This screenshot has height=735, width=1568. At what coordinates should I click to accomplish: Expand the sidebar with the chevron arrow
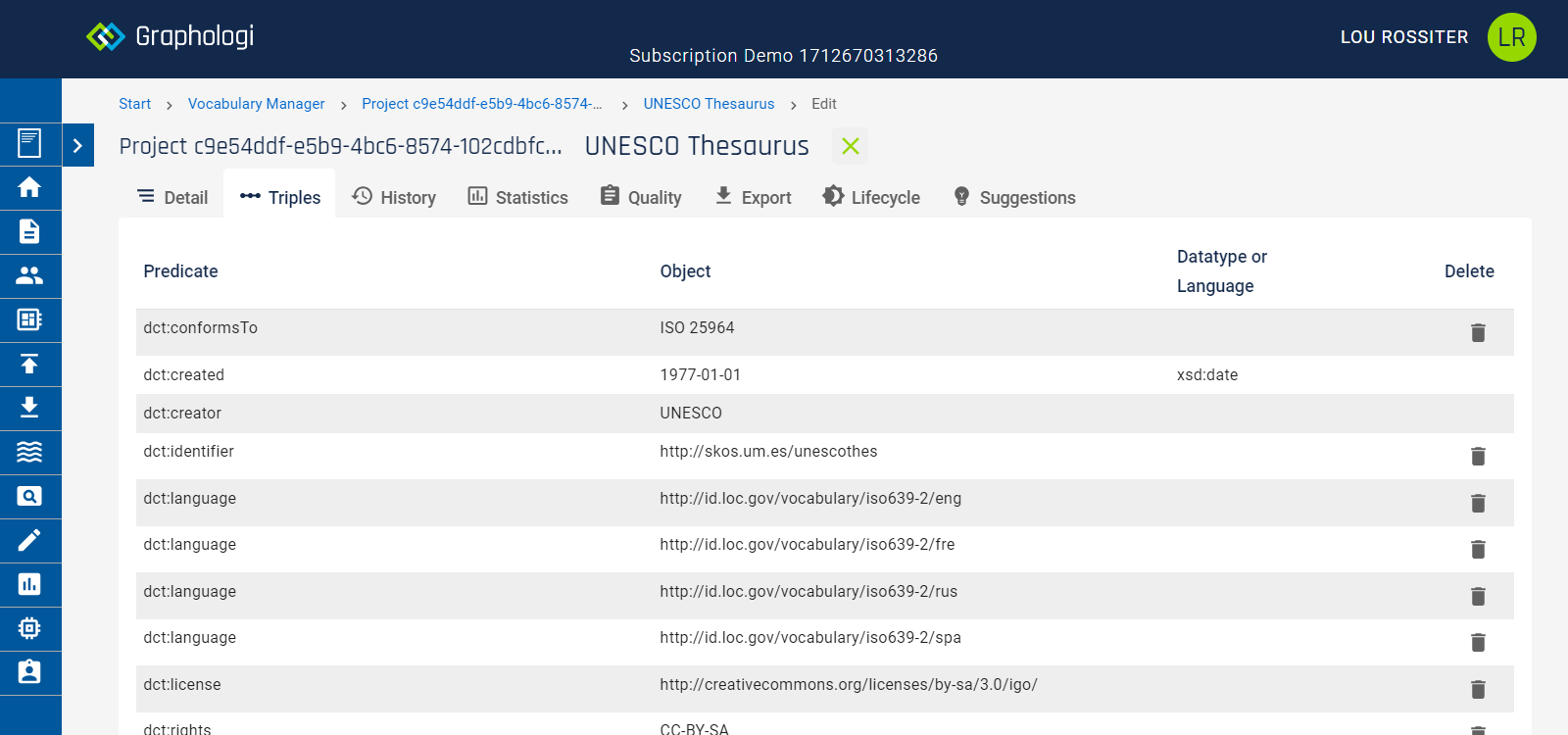click(x=77, y=145)
